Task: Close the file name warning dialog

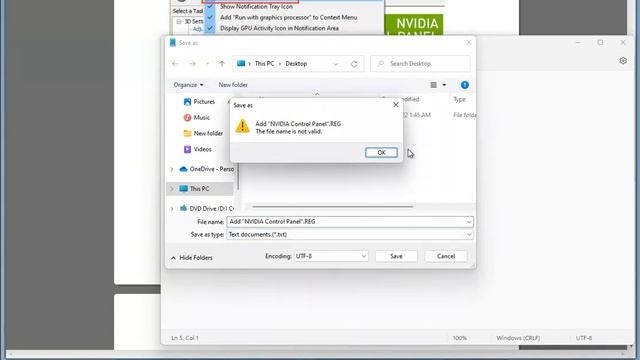Action: pos(396,105)
